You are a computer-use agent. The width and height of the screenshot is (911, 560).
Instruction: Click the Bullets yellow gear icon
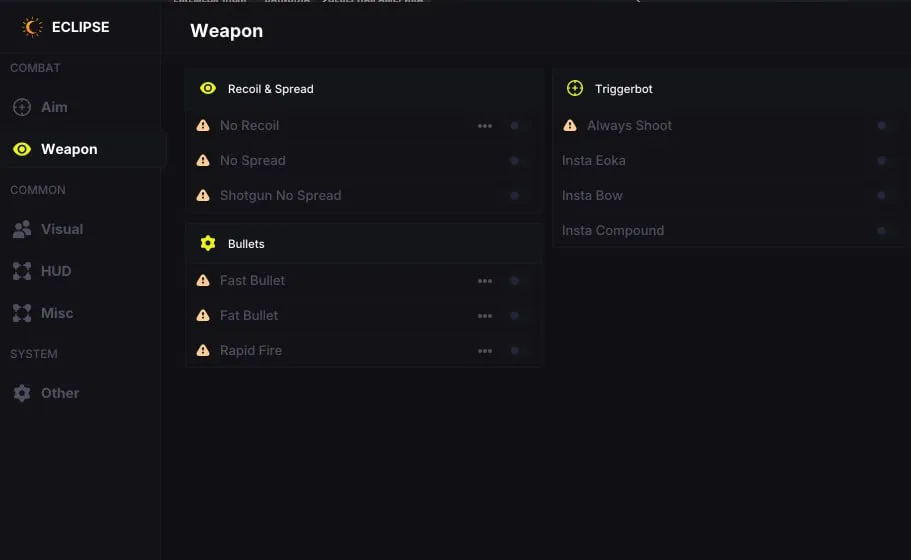pos(208,243)
